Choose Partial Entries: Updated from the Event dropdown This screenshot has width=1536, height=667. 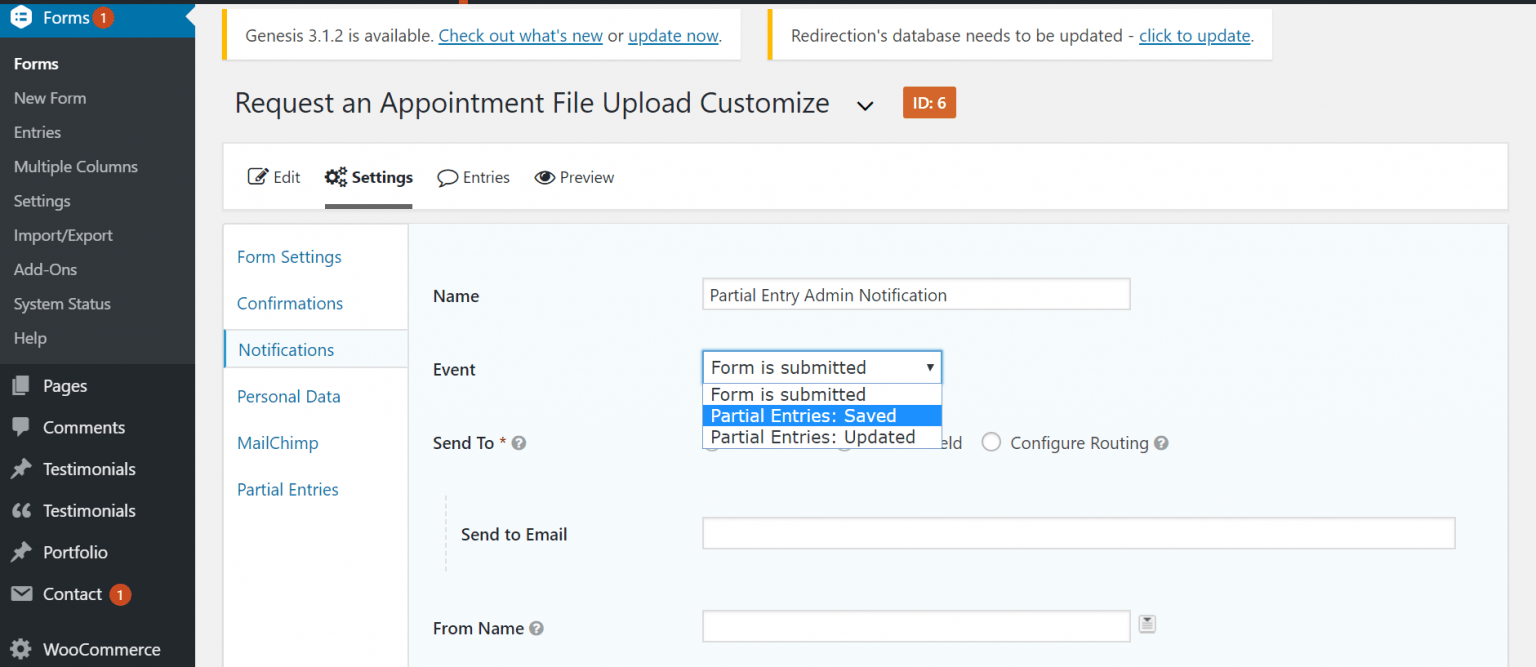click(x=811, y=436)
